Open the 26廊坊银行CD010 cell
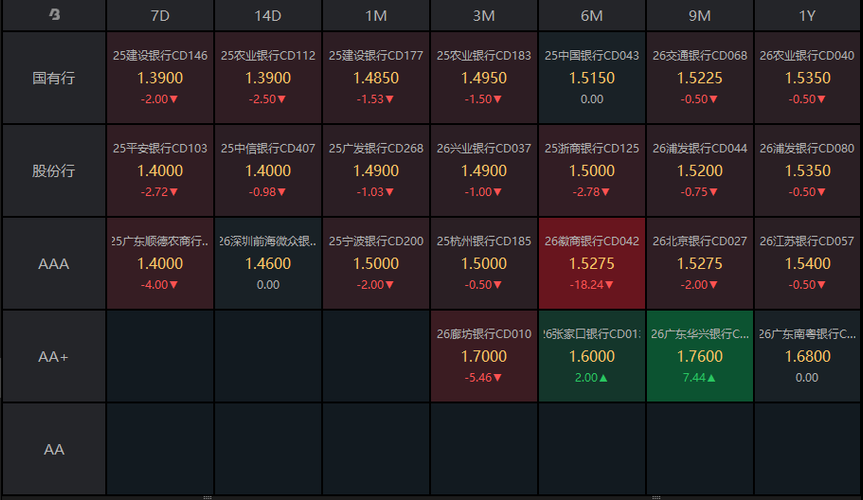This screenshot has height=500, width=863. [484, 356]
